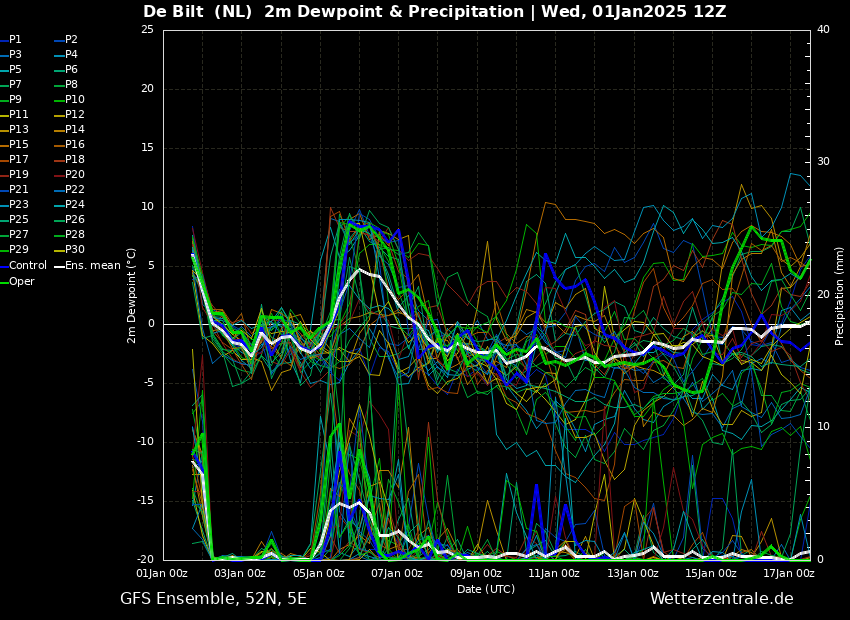The image size is (850, 620).
Task: Select the P25 legend entry
Action: 18,220
